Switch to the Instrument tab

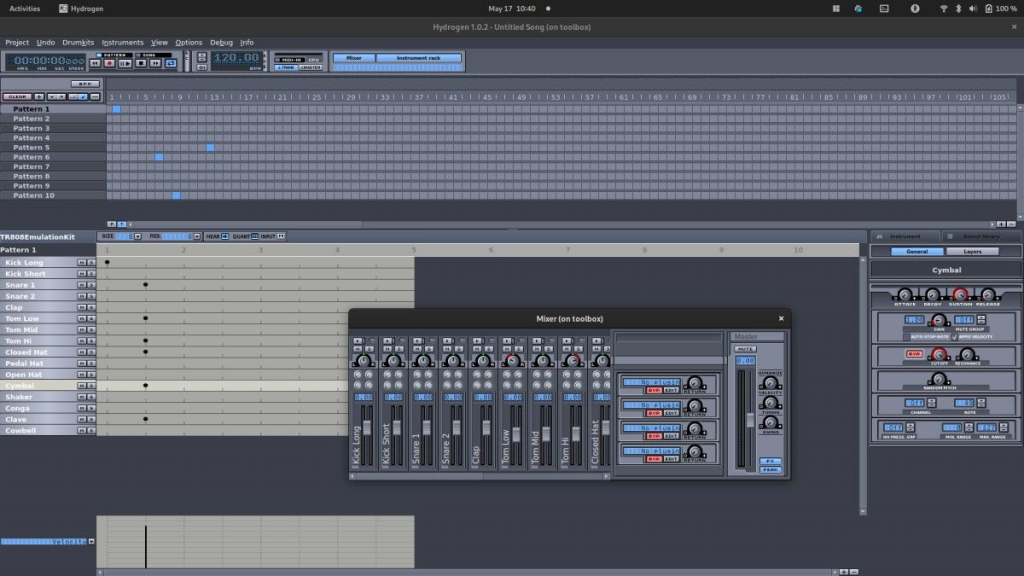(905, 236)
